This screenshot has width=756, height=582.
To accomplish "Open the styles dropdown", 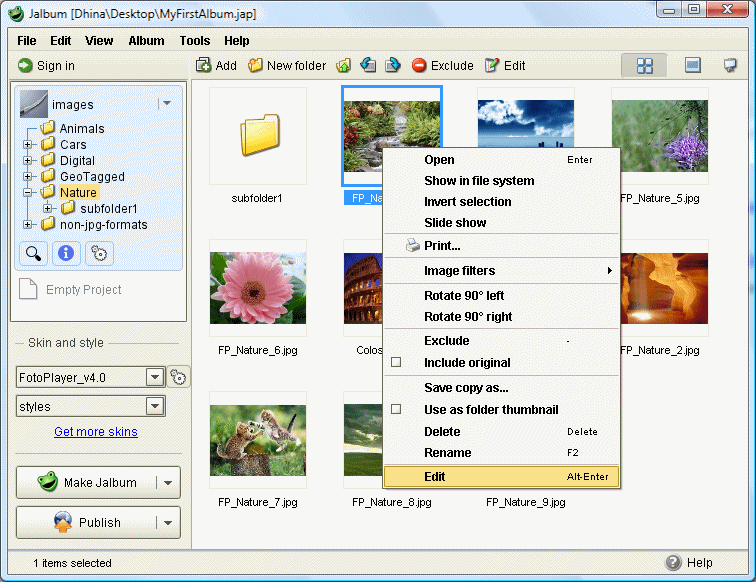I will coord(155,406).
